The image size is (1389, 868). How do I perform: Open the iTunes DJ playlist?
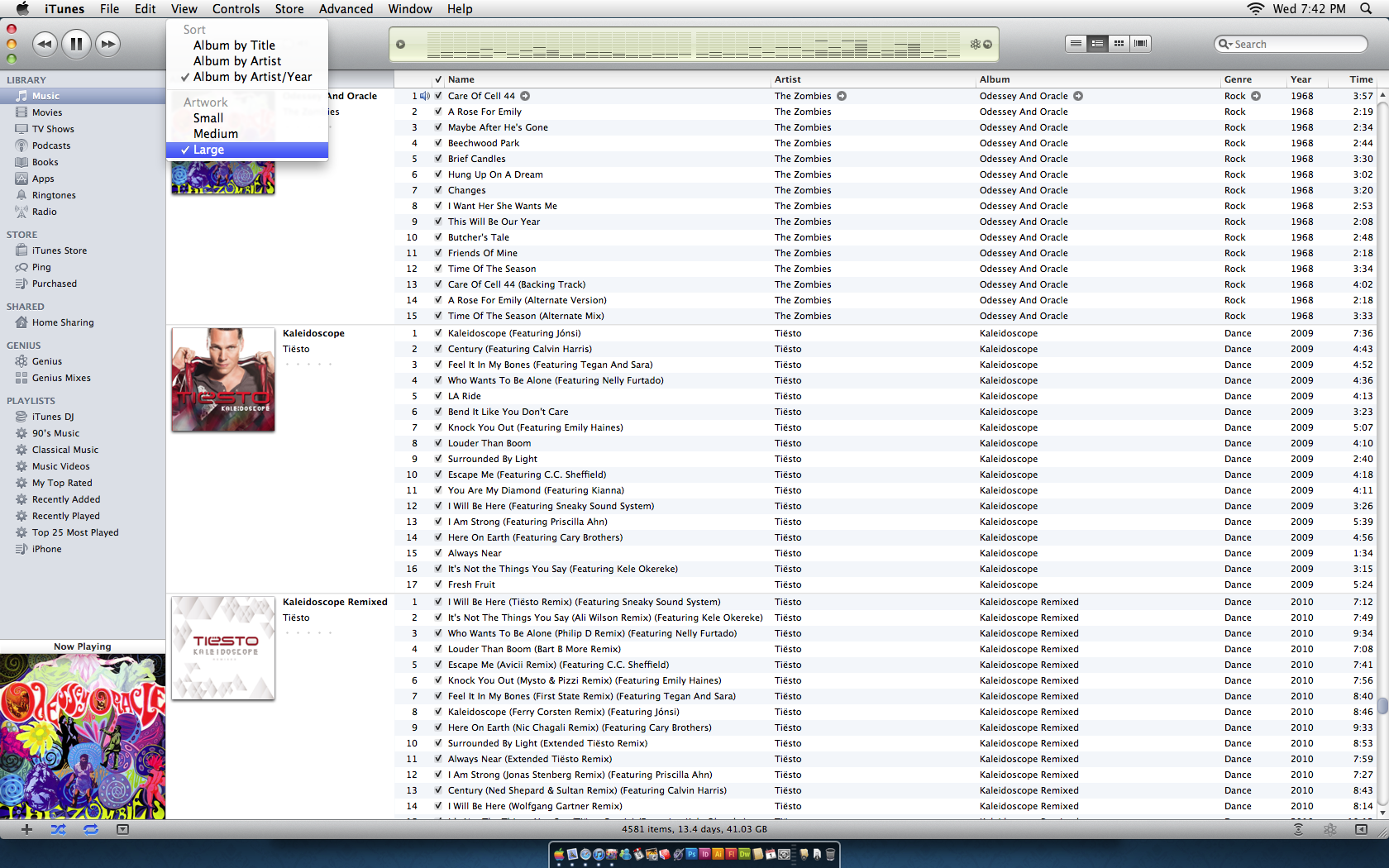[x=53, y=417]
